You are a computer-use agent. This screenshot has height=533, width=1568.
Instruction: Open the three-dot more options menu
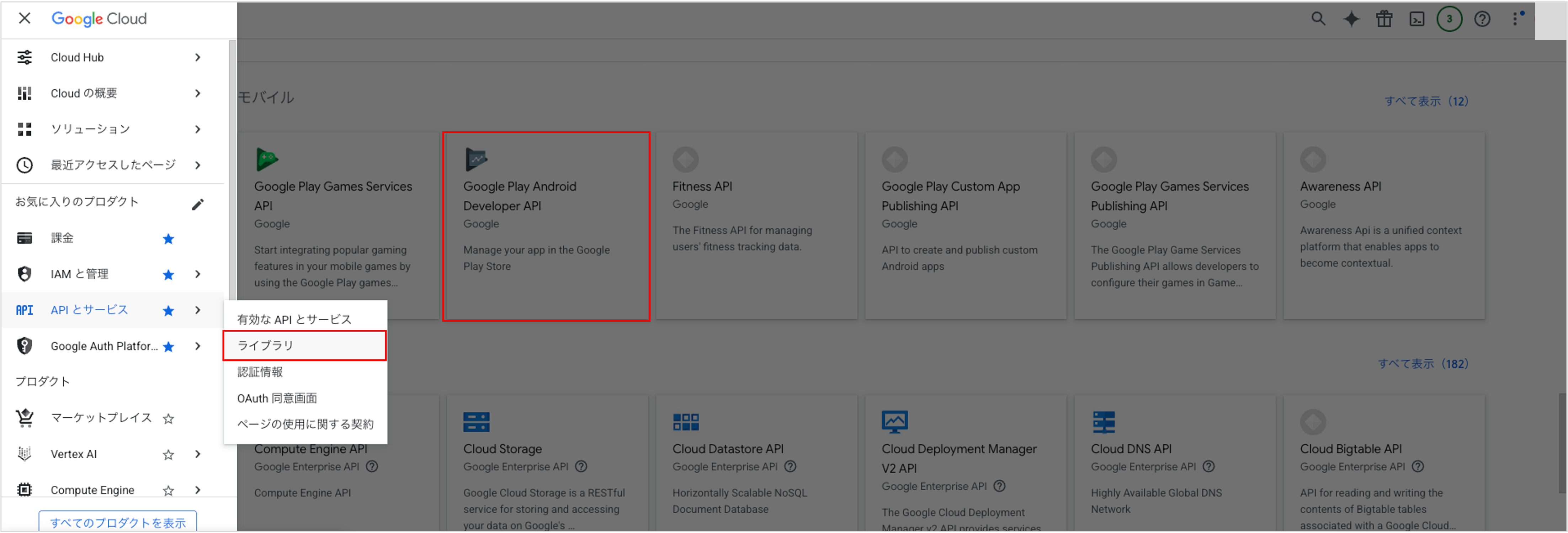1516,19
